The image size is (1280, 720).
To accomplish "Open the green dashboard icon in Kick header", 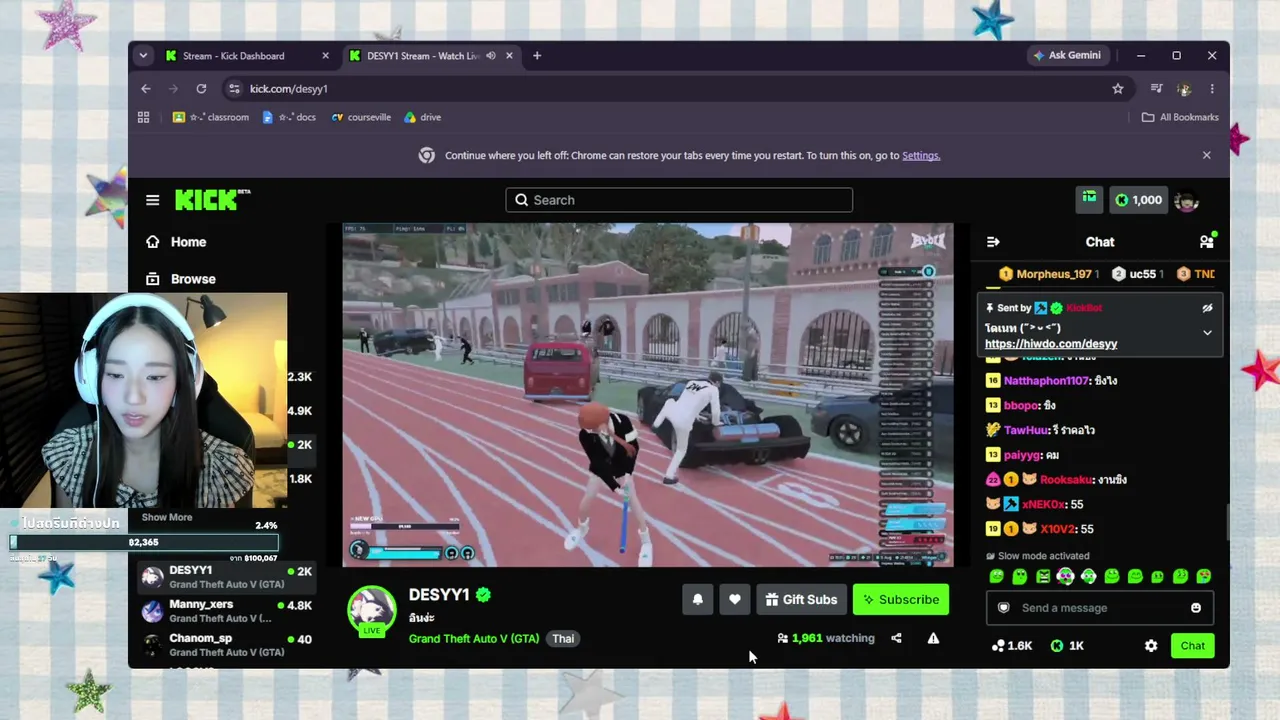I will tap(1089, 200).
